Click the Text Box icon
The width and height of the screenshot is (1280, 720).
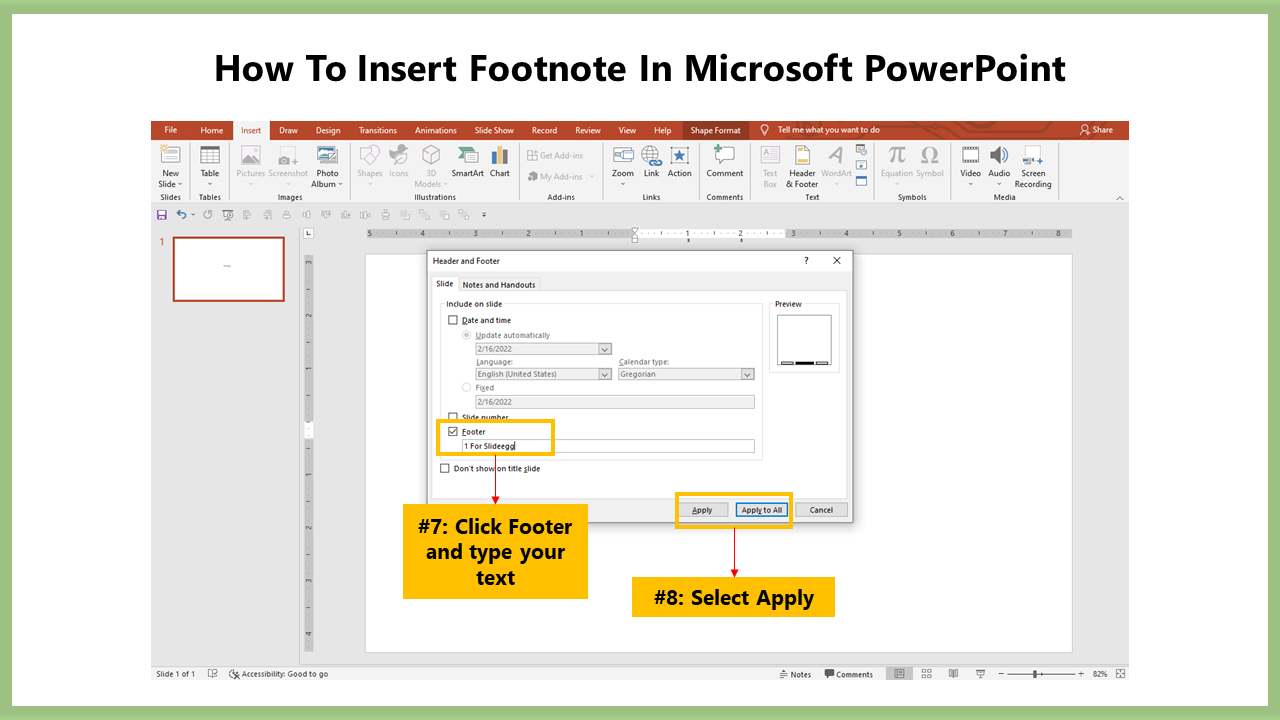(770, 155)
